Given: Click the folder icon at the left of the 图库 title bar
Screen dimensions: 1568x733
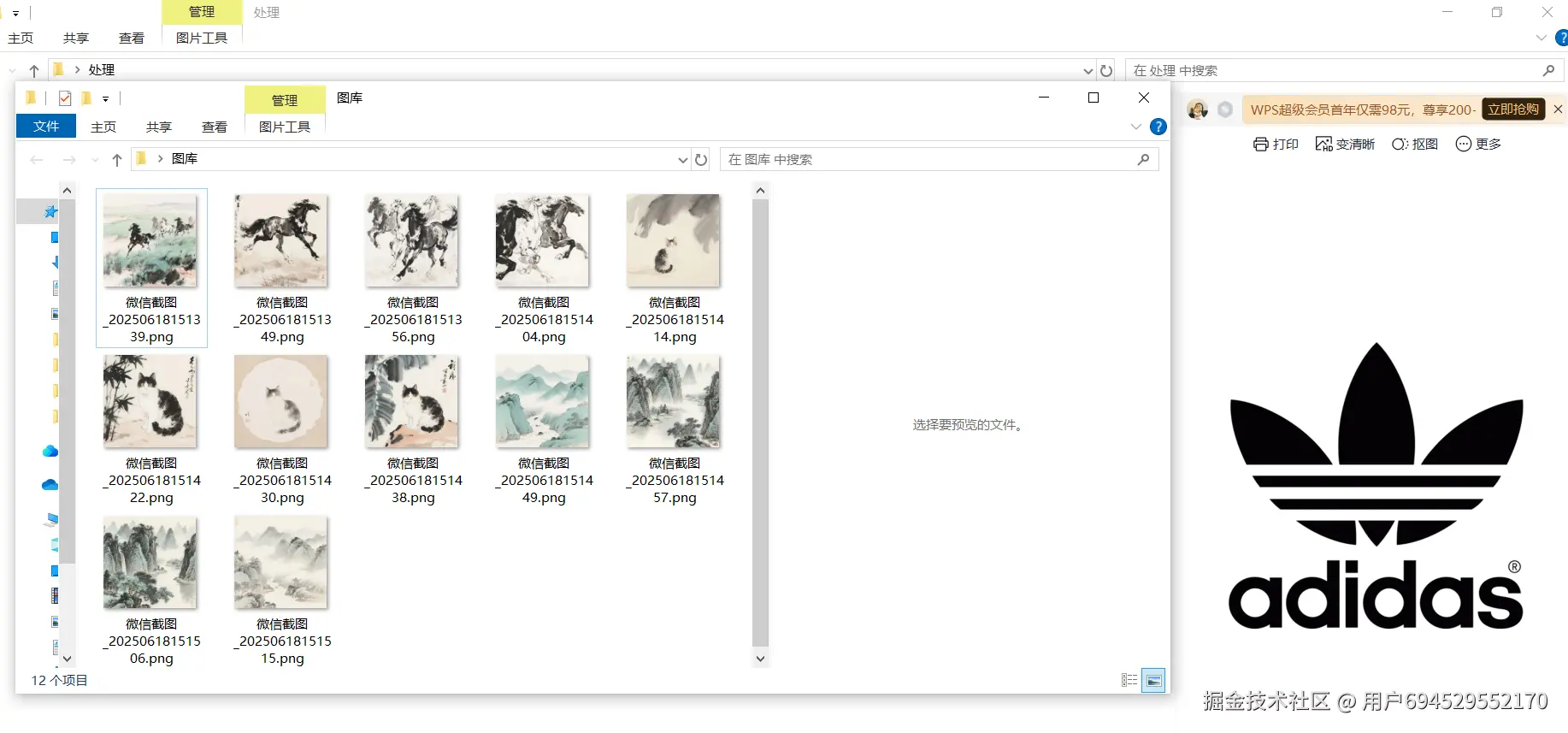Looking at the screenshot, I should [x=31, y=98].
